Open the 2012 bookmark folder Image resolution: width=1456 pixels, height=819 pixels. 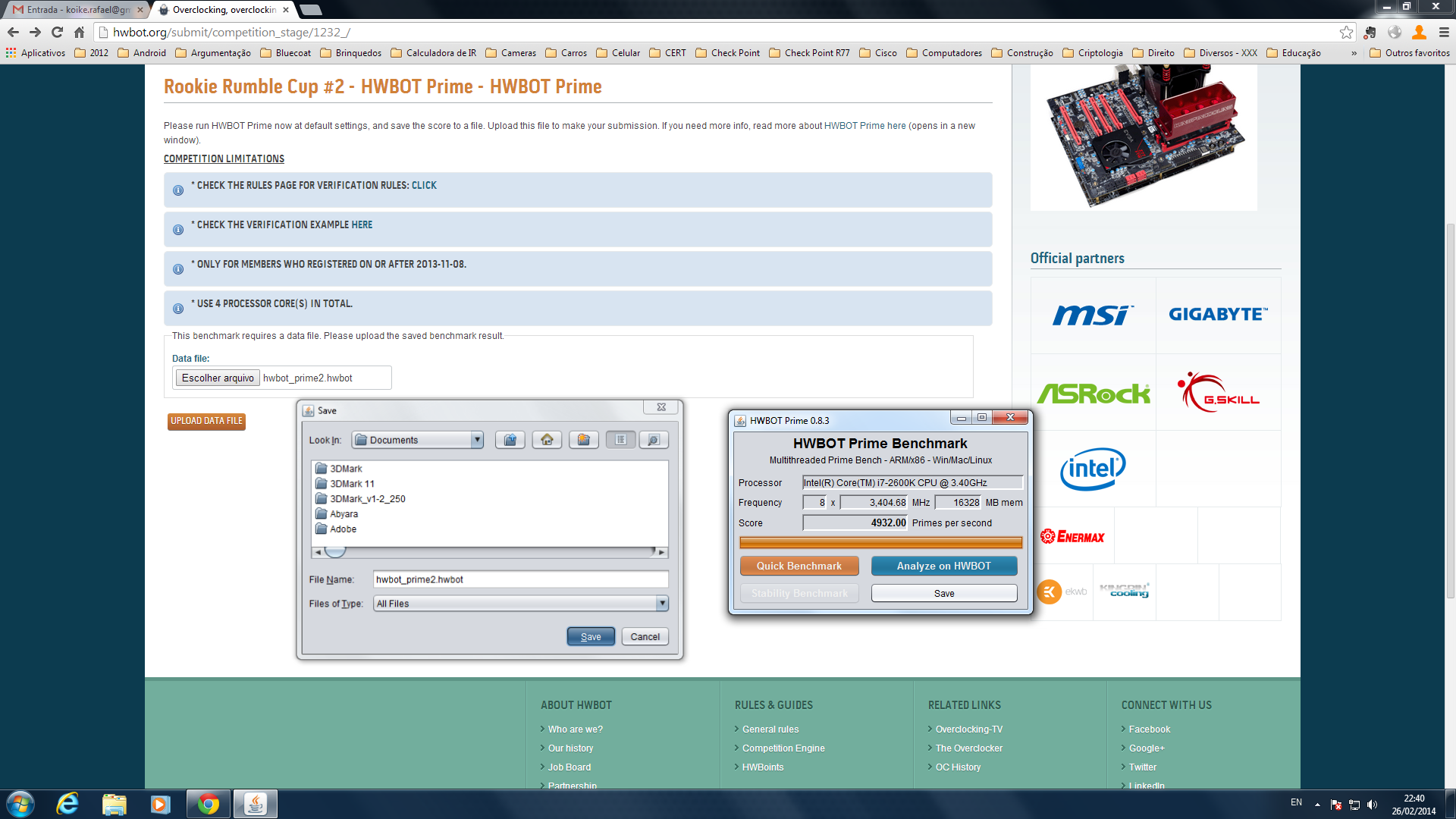click(91, 53)
